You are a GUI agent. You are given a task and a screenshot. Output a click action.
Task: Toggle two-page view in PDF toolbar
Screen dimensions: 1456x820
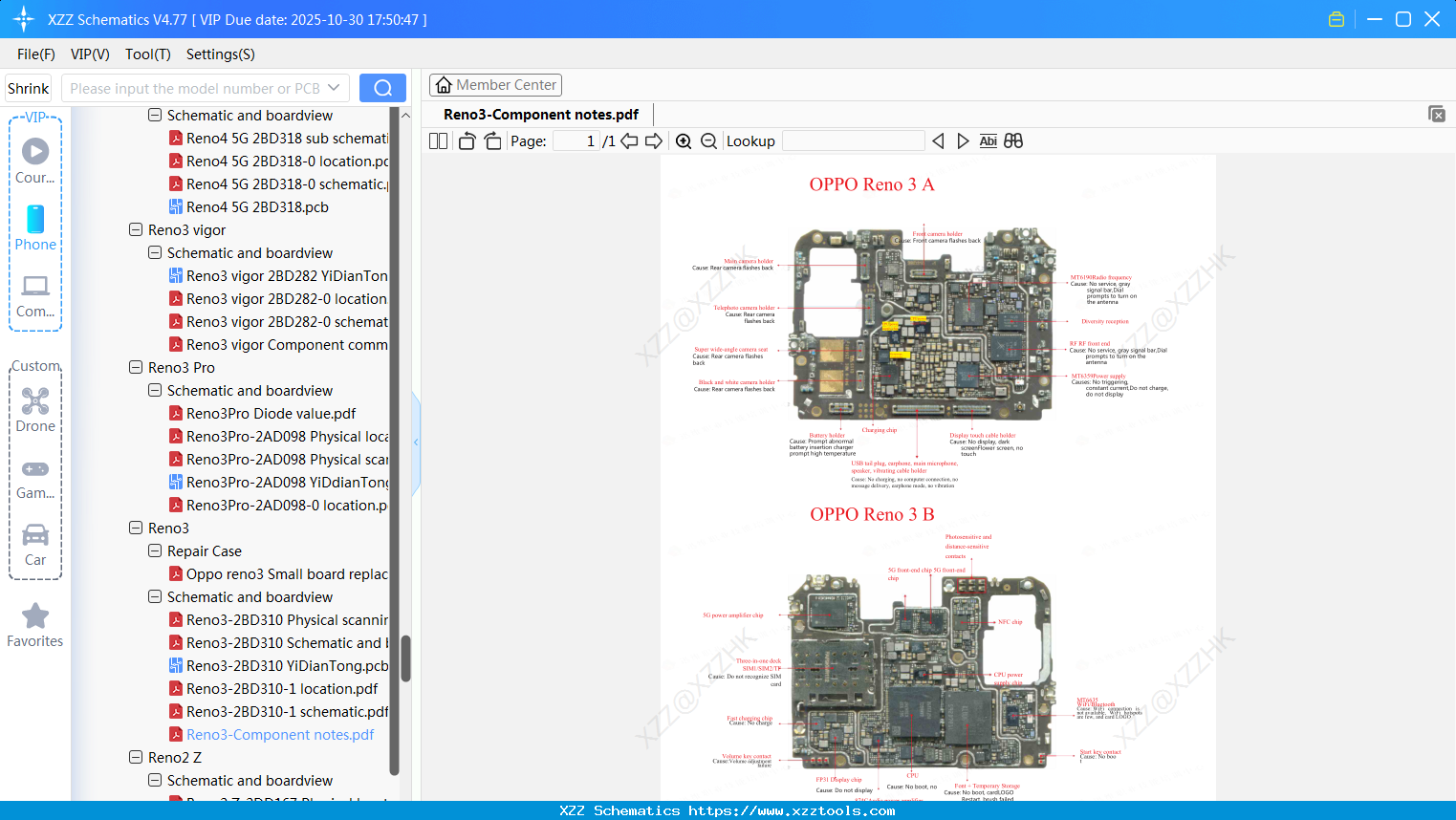pos(438,140)
